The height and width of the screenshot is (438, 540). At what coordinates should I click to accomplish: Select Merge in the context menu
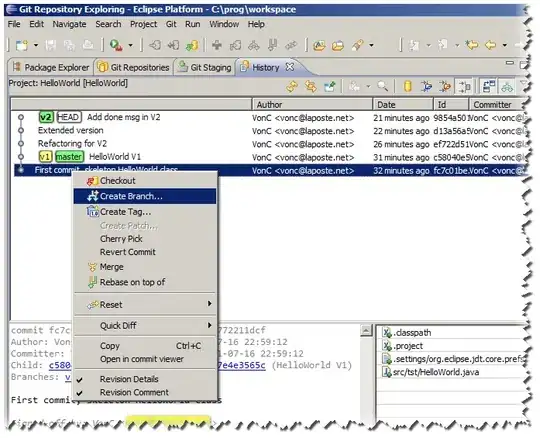click(145, 267)
